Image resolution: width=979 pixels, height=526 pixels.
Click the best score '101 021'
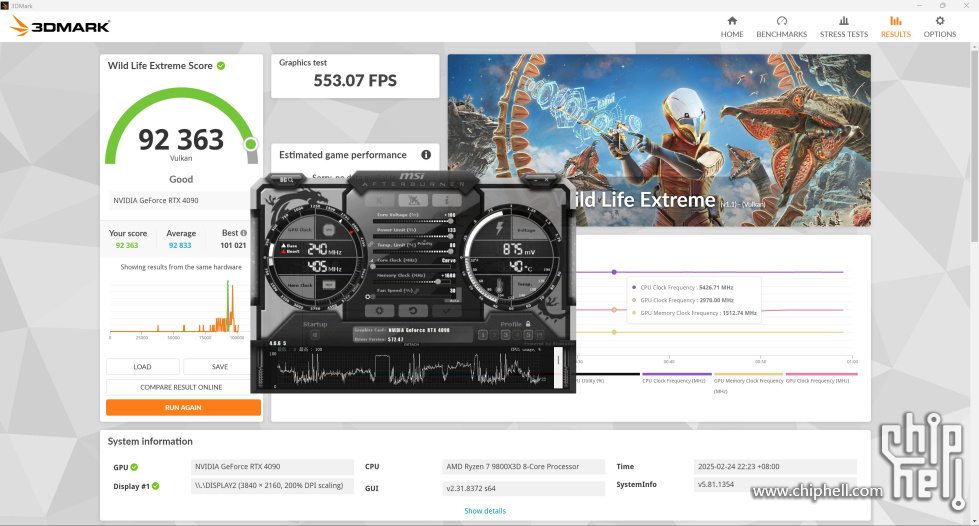click(233, 246)
